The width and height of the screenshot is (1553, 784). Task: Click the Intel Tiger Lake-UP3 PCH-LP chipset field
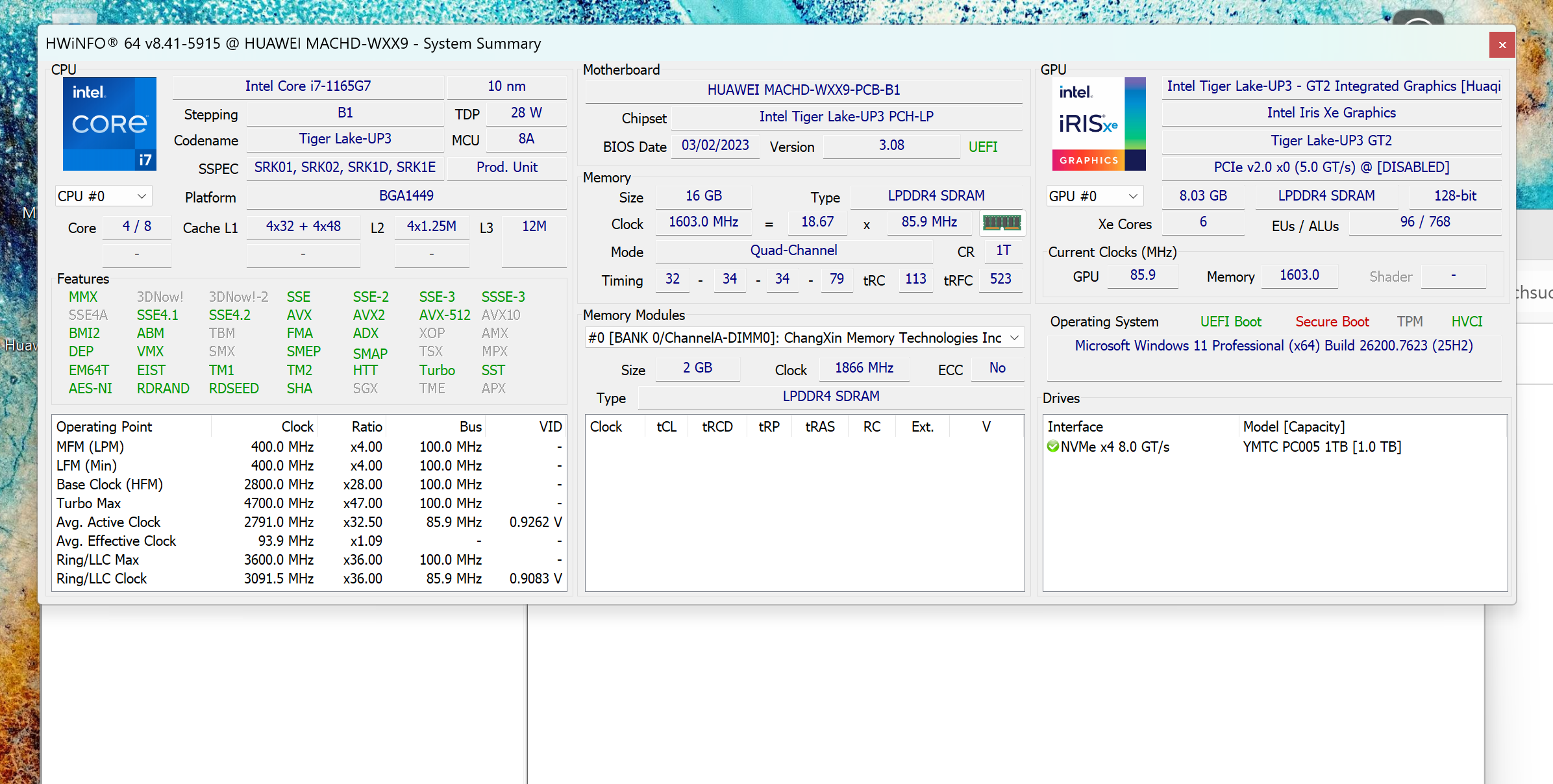click(847, 117)
